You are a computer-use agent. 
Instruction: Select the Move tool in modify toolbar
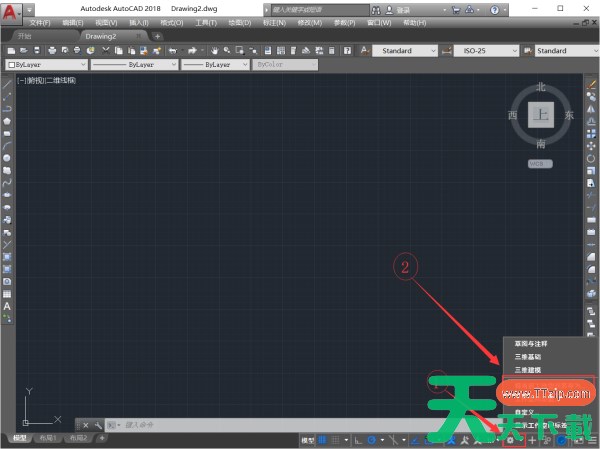[x=591, y=146]
